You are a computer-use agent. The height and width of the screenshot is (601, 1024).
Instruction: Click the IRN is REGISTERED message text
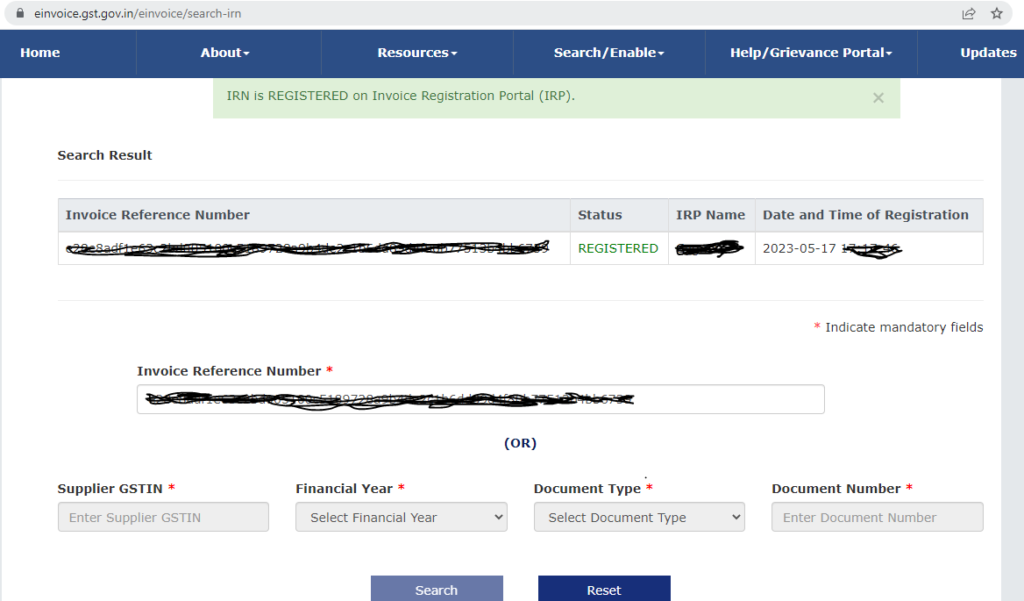click(400, 96)
